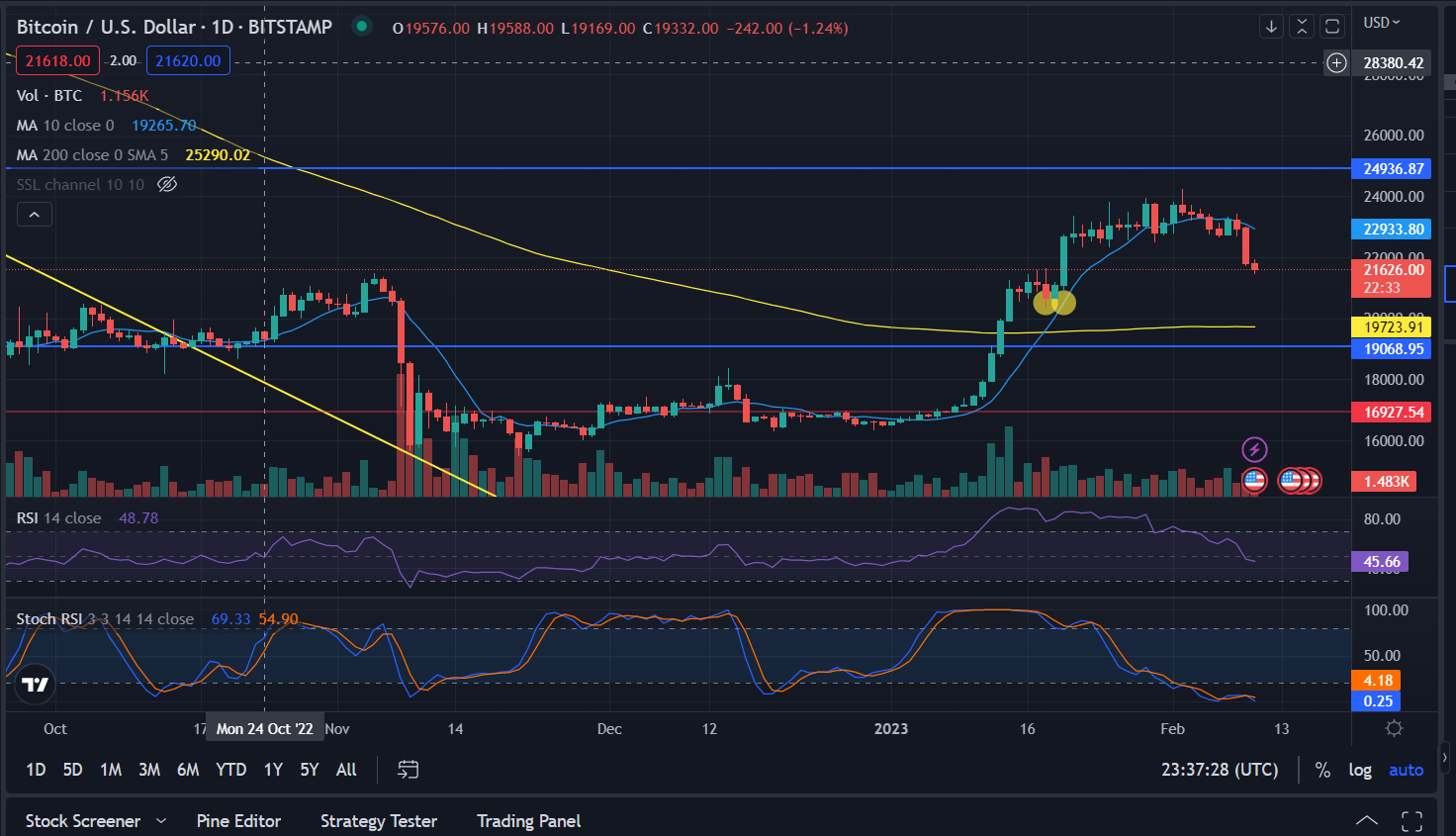Collapse the indicator legend
1456x836 pixels.
pos(35,215)
